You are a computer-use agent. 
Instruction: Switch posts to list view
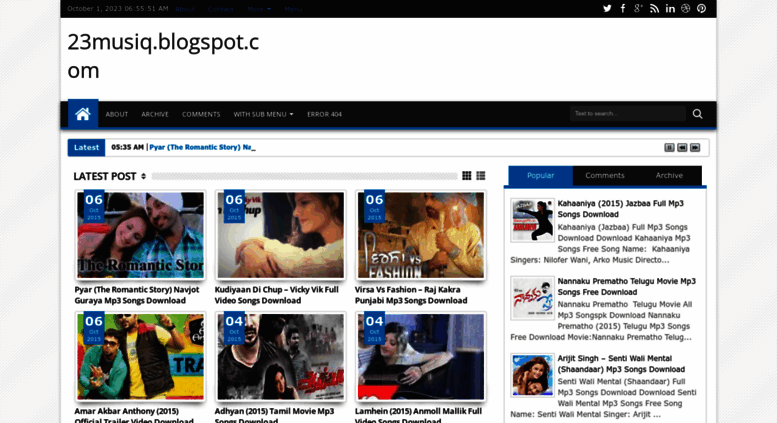tap(481, 176)
